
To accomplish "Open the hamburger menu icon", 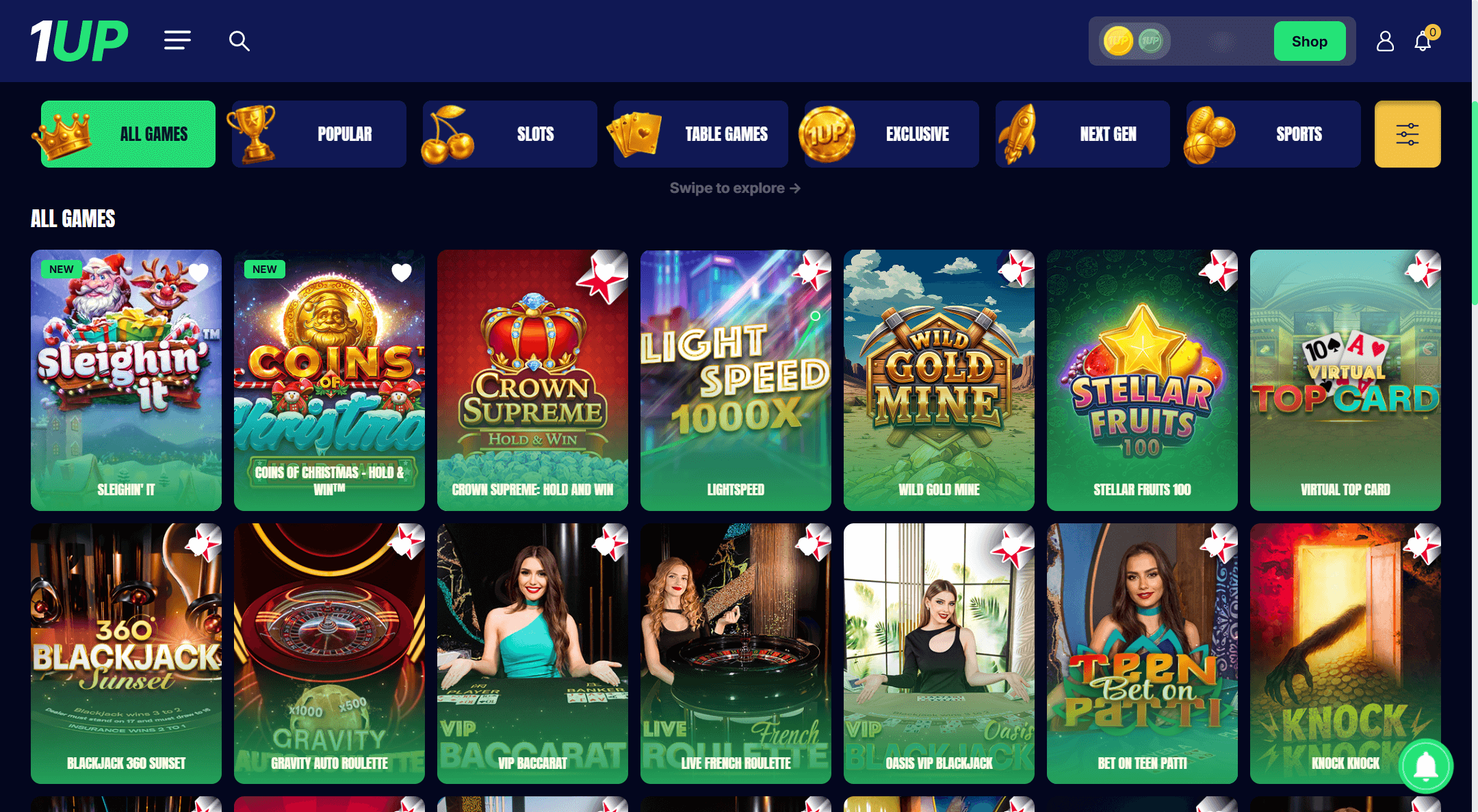I will pyautogui.click(x=177, y=41).
